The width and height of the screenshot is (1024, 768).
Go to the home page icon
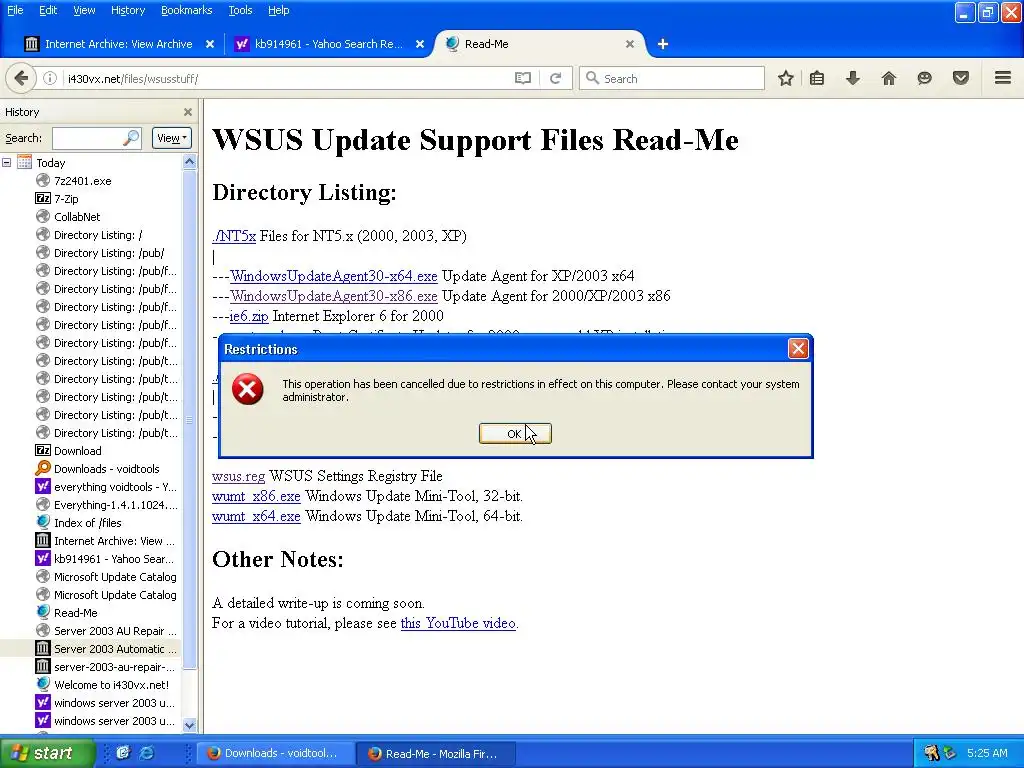pyautogui.click(x=889, y=78)
